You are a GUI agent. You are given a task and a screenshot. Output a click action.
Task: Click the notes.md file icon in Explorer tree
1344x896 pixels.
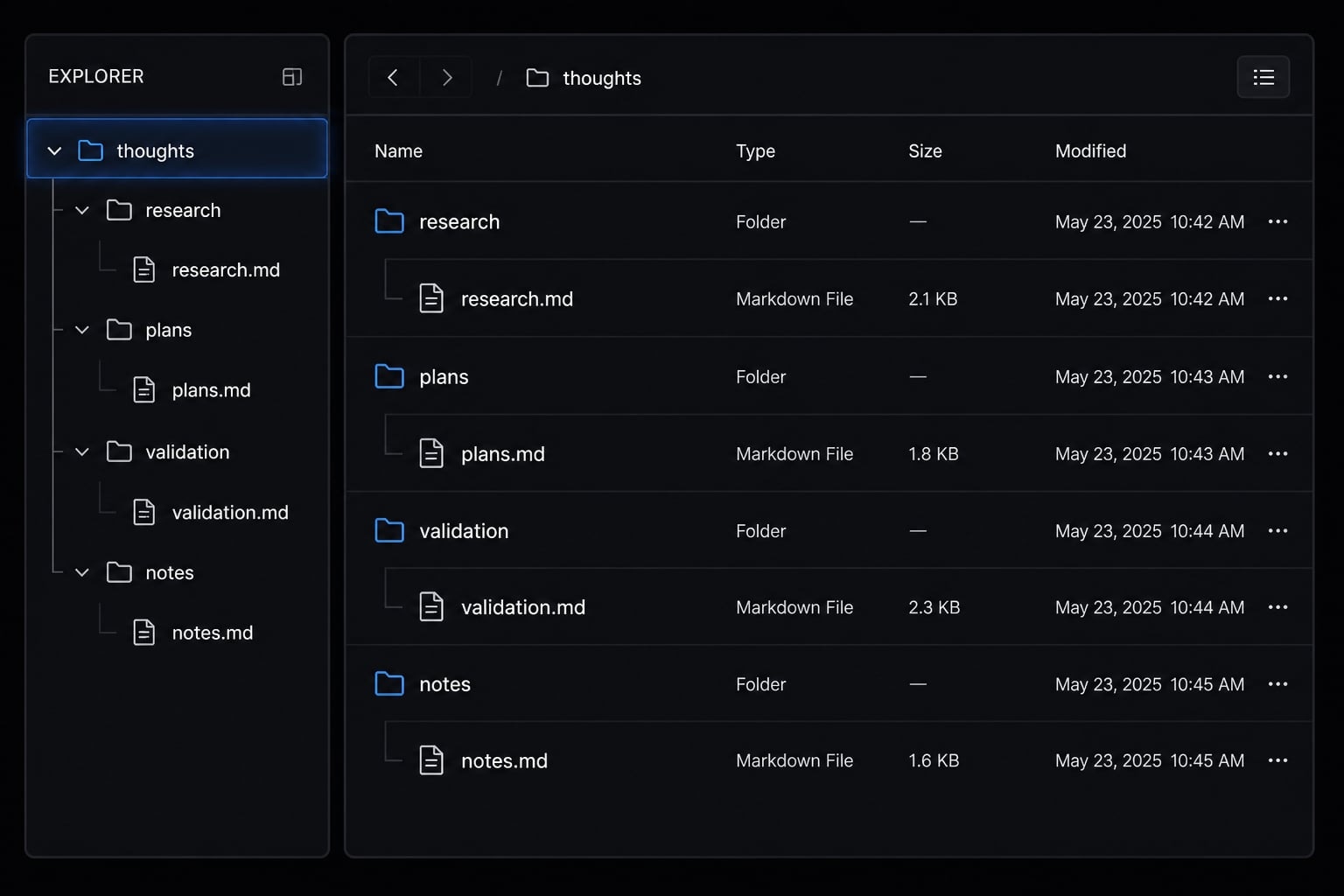(144, 632)
